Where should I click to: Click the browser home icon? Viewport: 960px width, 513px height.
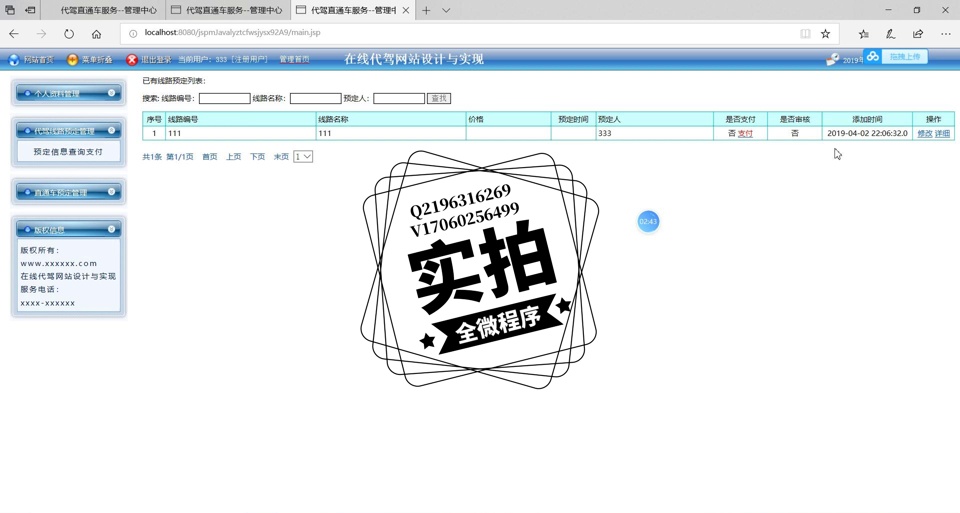(96, 34)
